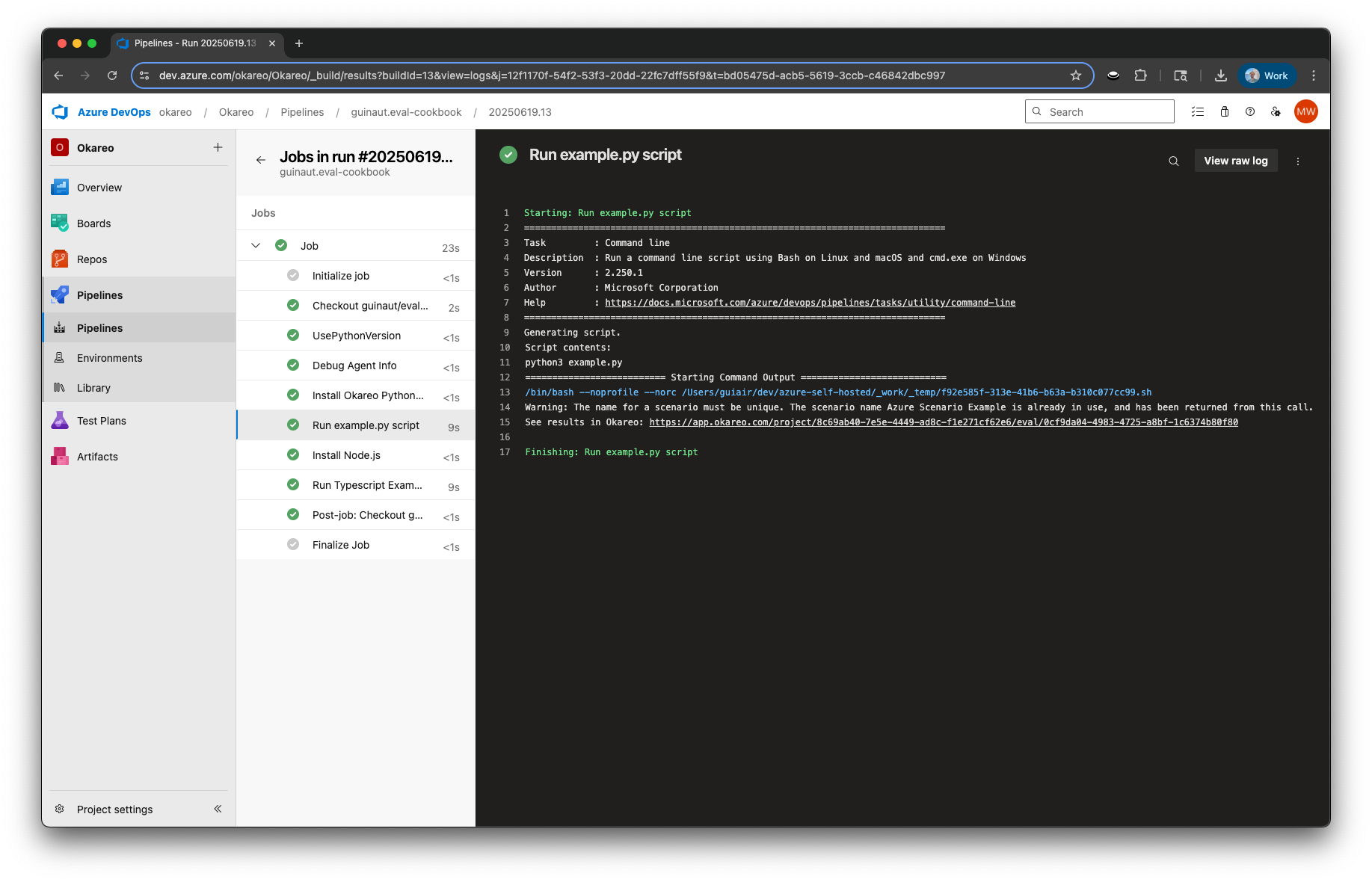Click log line 17 Finishing text
This screenshot has height=882, width=1372.
pyautogui.click(x=611, y=452)
